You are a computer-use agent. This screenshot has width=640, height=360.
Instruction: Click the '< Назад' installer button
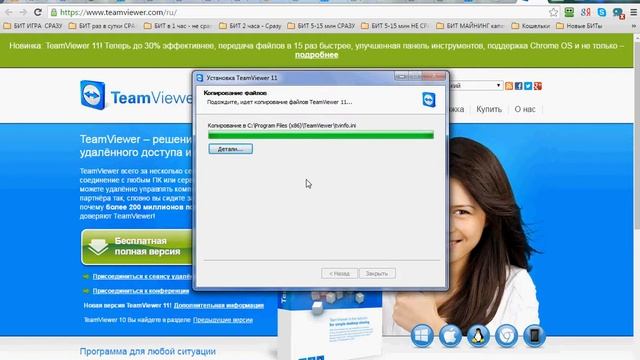[339, 273]
